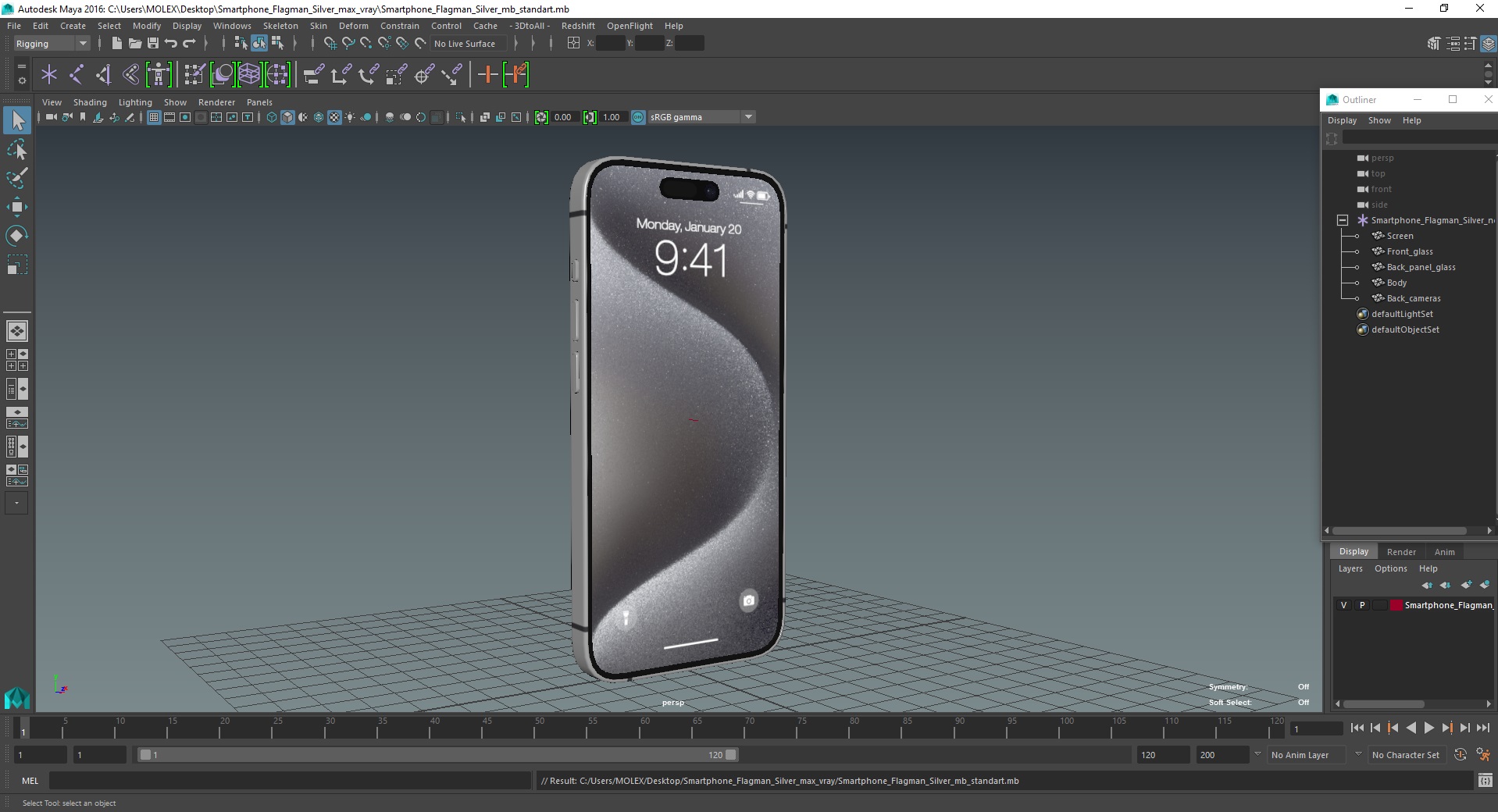Screen dimensions: 1498x812
Task: Click the Smartphone_Flagman layer color swatch
Action: tap(1396, 605)
